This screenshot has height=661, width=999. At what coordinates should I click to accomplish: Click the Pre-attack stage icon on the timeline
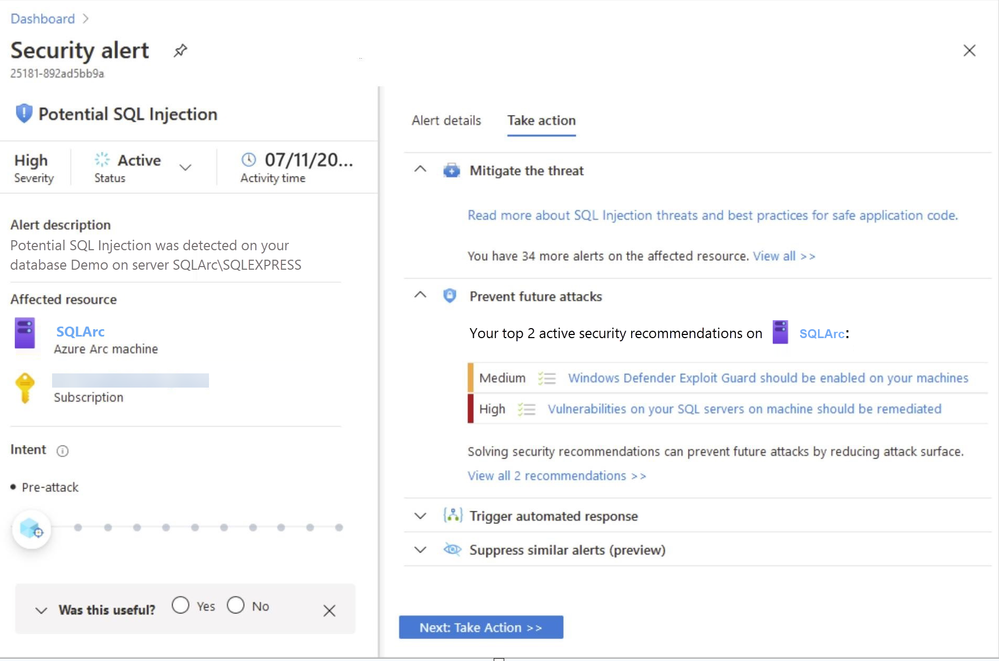point(31,528)
